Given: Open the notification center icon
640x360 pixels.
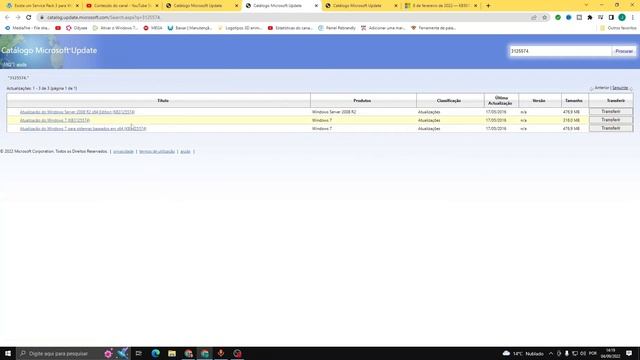Looking at the screenshot, I should click(x=629, y=353).
